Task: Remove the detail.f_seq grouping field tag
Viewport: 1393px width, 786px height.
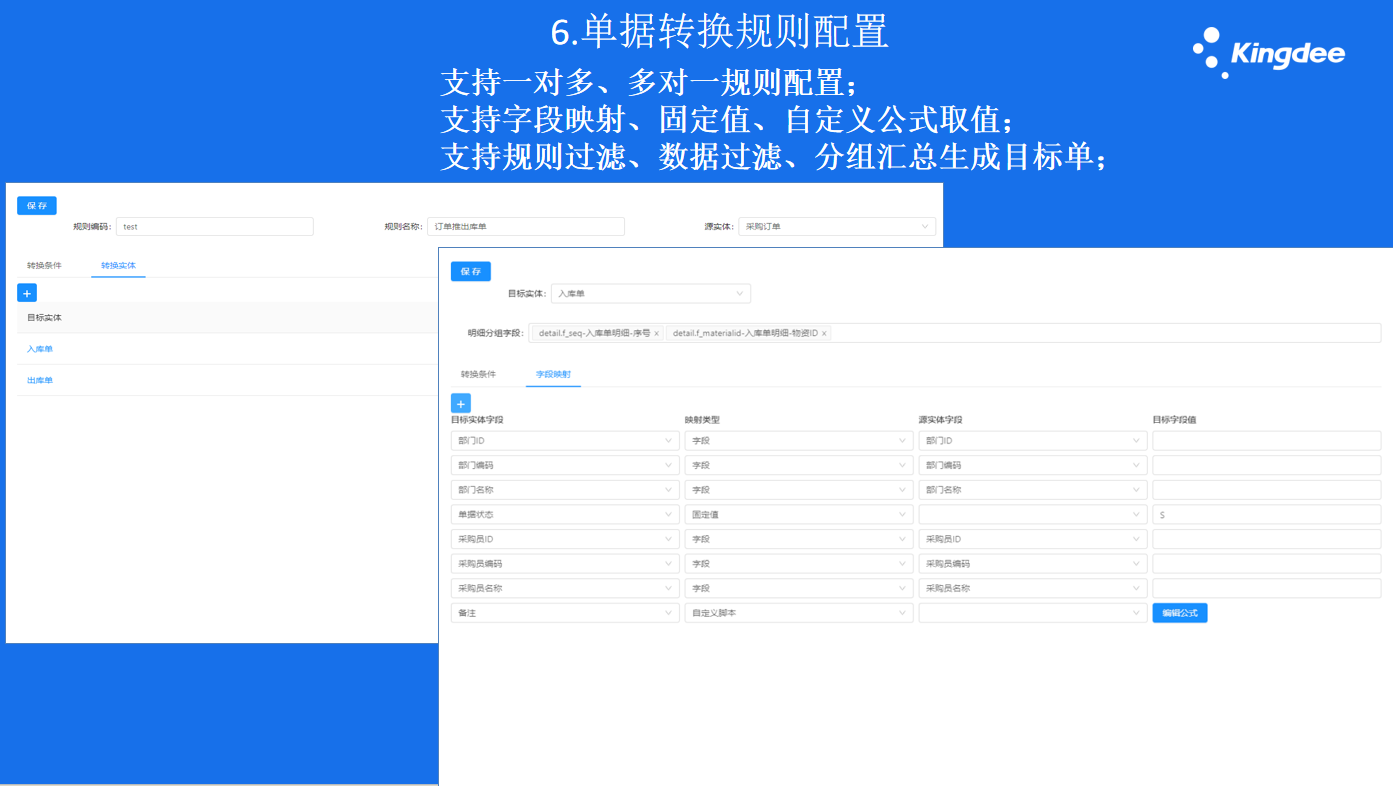Action: point(656,333)
